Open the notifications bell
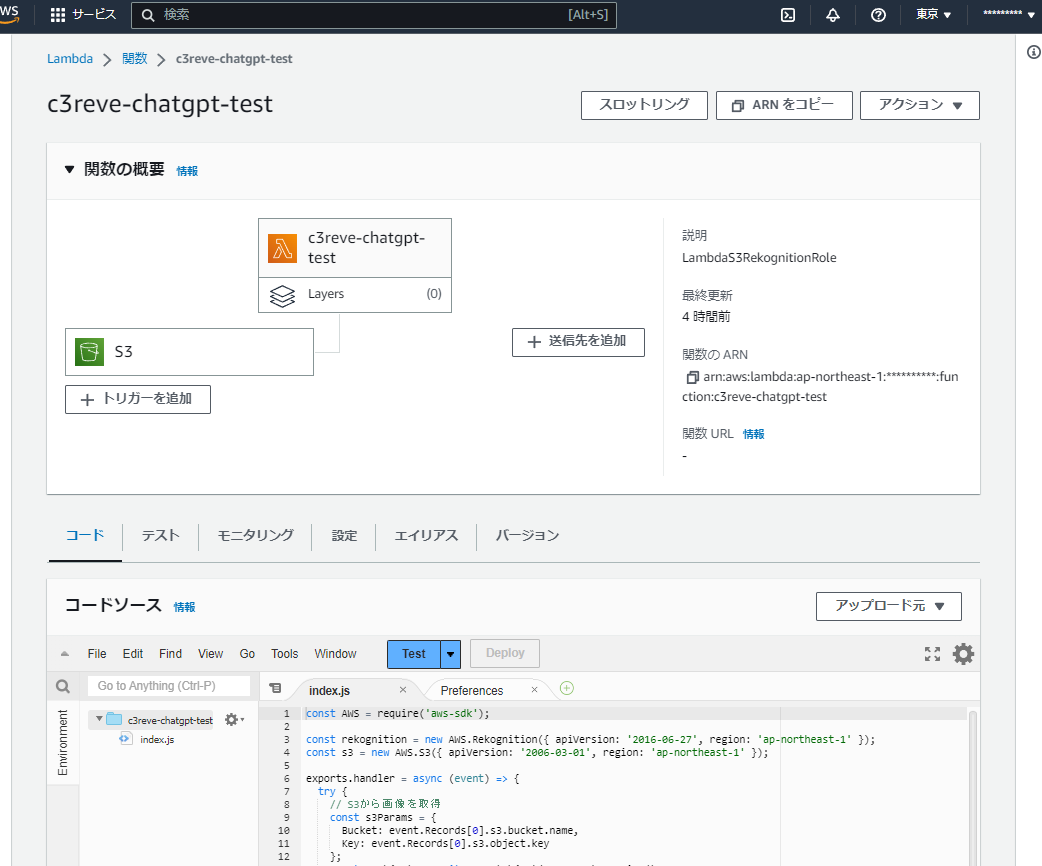 pyautogui.click(x=833, y=15)
